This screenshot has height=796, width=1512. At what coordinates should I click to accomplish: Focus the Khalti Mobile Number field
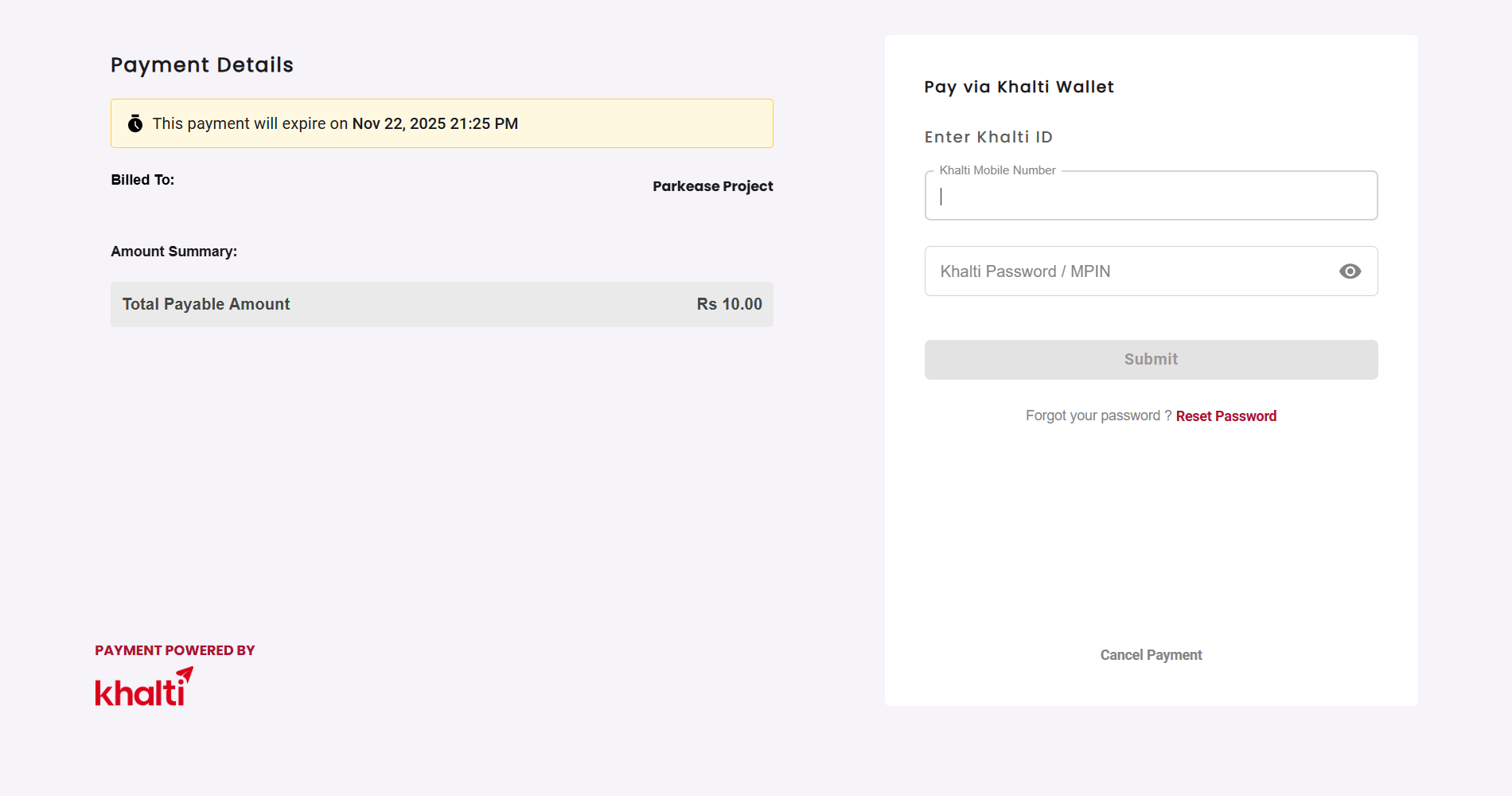click(1150, 197)
